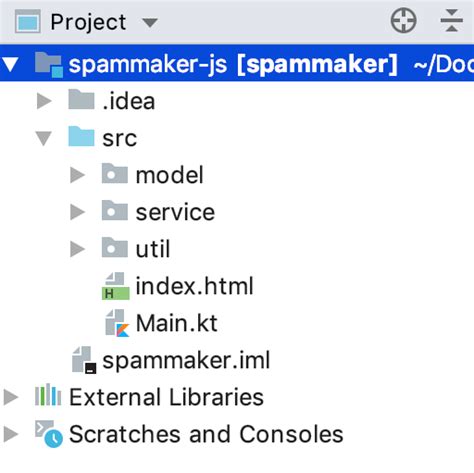
Task: Expand the .idea folder
Action: coord(44,101)
